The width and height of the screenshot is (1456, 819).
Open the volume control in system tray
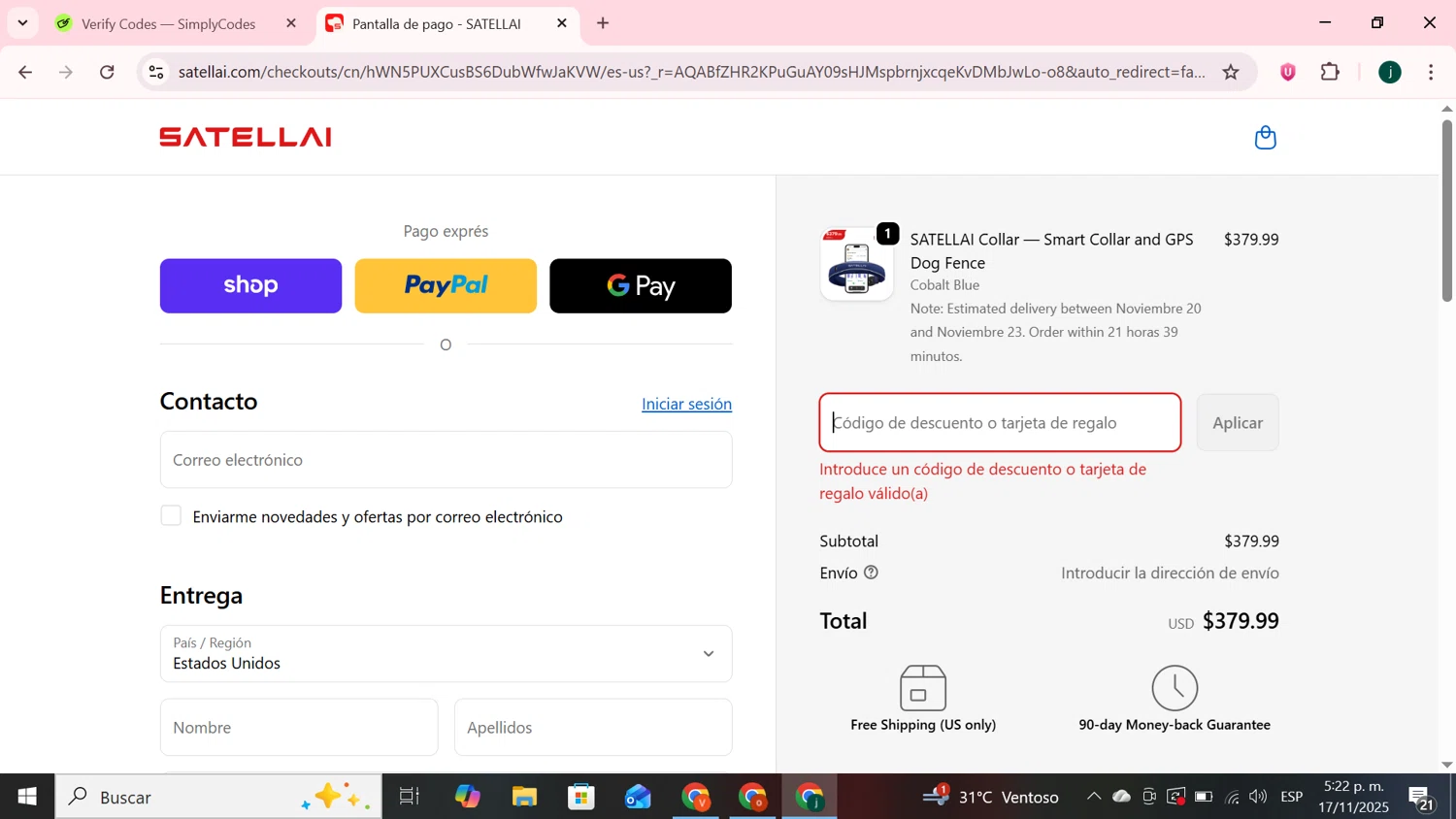1258,797
